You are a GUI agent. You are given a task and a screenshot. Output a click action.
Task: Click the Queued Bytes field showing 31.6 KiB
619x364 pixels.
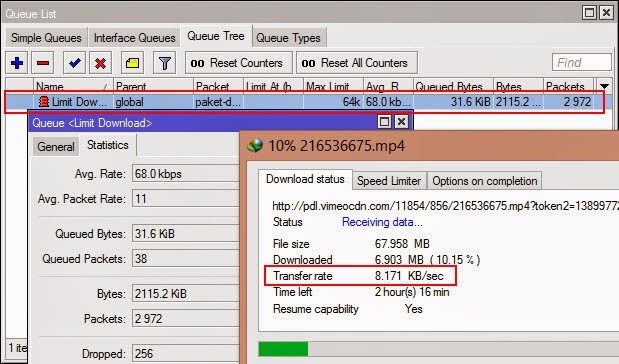click(x=186, y=234)
